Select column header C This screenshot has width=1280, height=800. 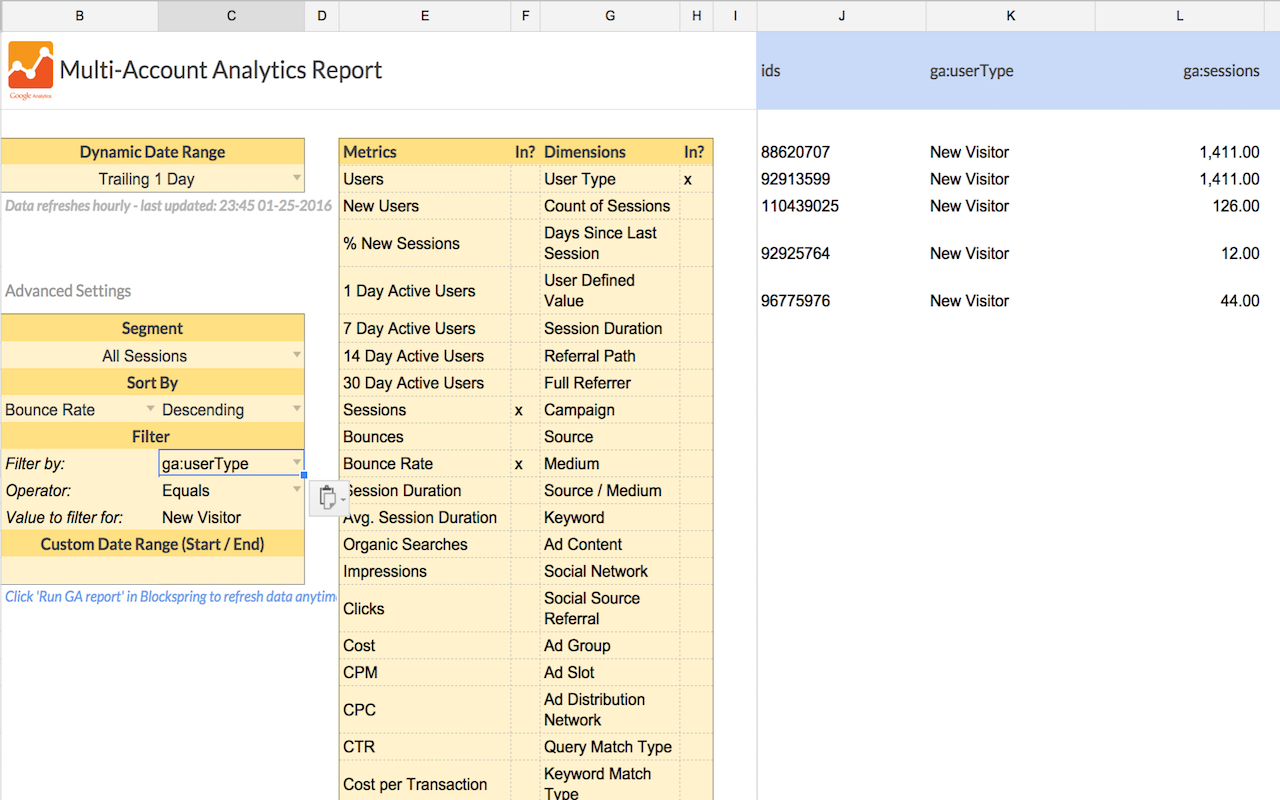(230, 16)
